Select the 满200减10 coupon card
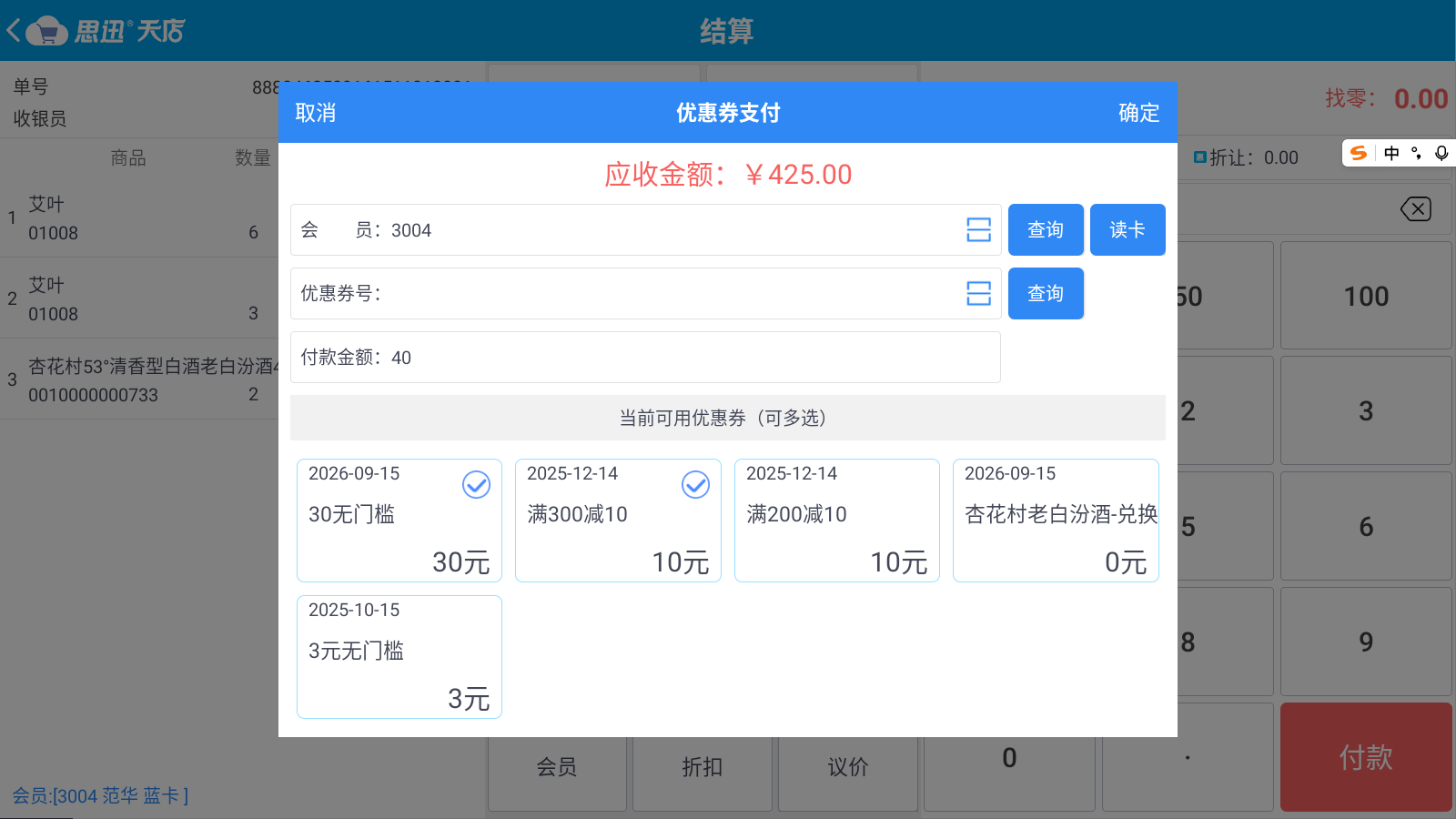The image size is (1456, 819). [836, 521]
